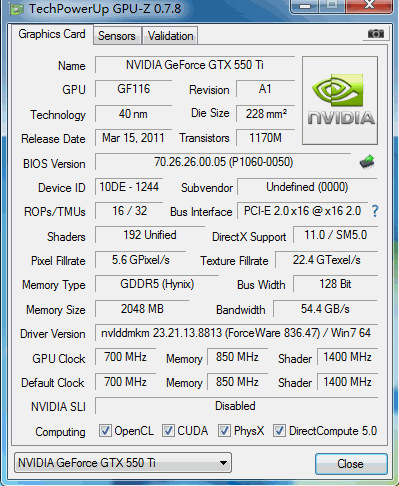Close window with the red X button
Screen dimensions: 399x486
(369, 5)
